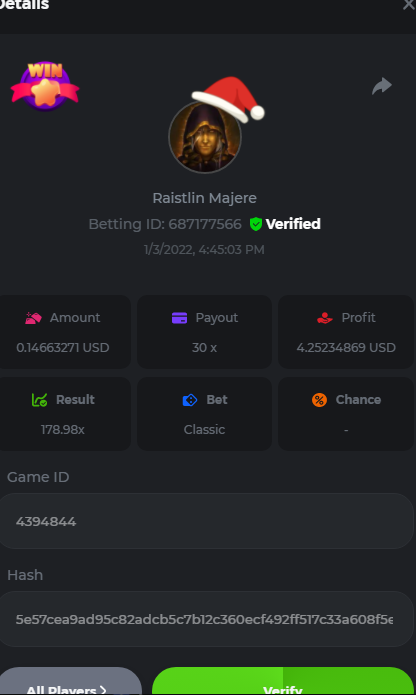The height and width of the screenshot is (695, 416).
Task: Click the green Verified shield icon
Action: (256, 224)
